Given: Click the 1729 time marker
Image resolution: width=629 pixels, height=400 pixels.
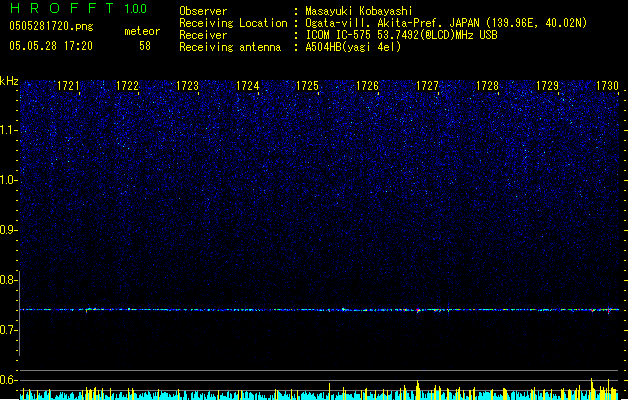Looking at the screenshot, I should tap(548, 86).
